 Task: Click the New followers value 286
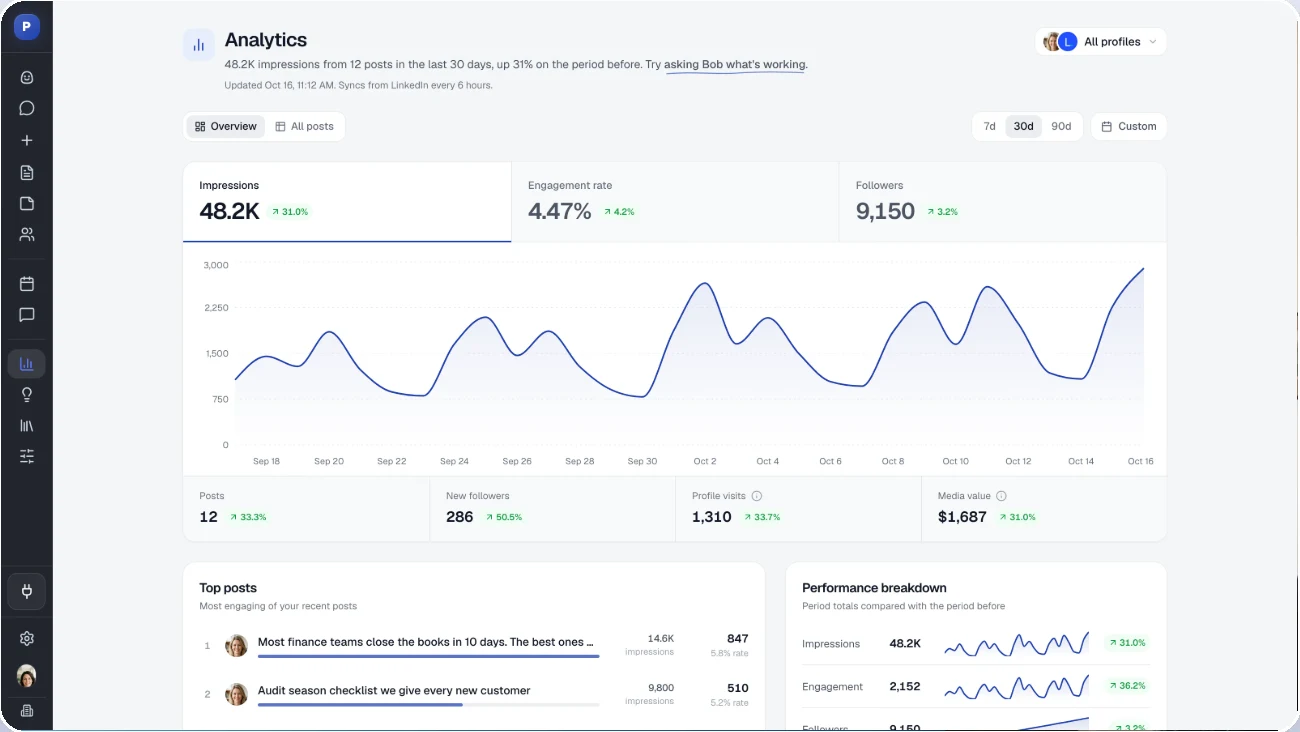click(x=460, y=517)
